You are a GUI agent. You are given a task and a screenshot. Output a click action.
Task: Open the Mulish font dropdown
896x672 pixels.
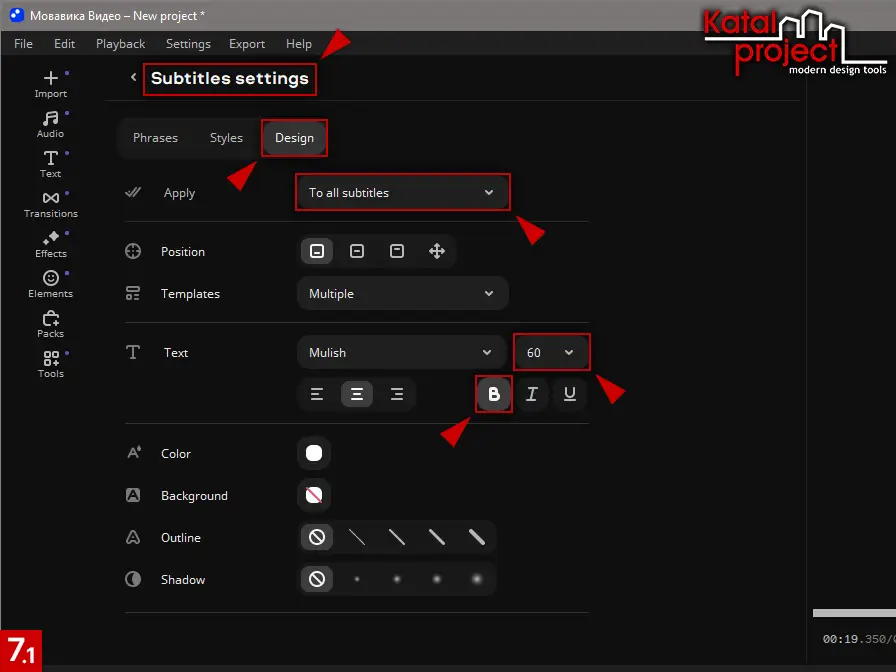402,353
